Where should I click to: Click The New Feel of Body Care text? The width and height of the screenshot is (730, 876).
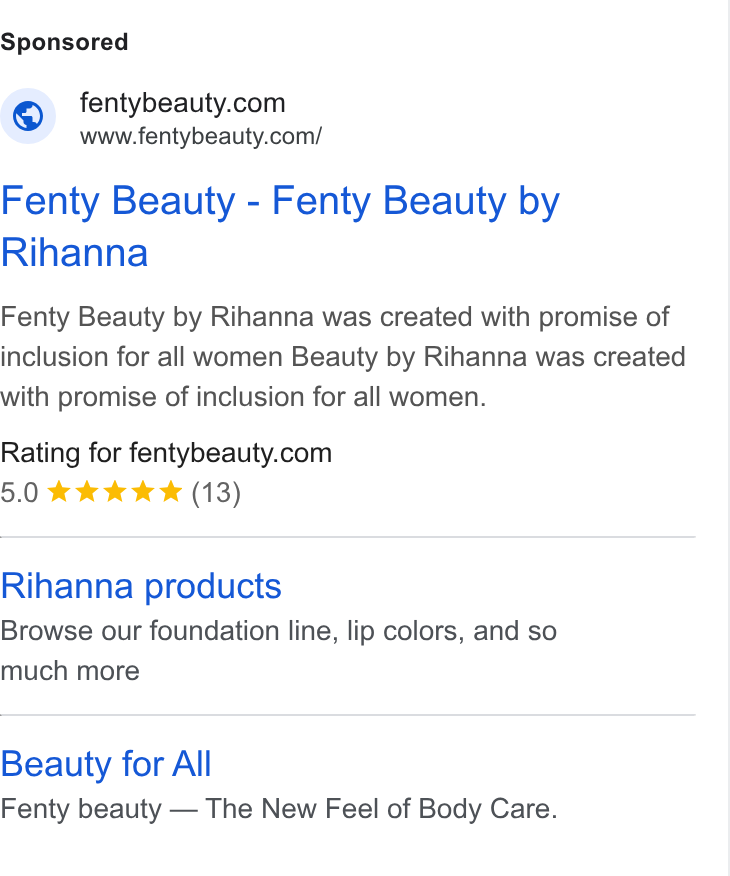[381, 809]
